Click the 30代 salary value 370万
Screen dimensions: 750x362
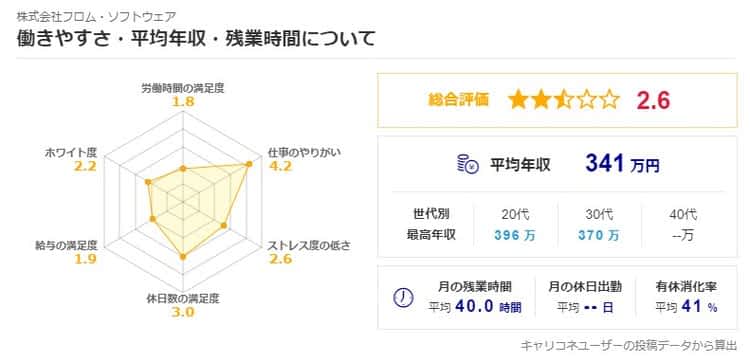pyautogui.click(x=599, y=235)
